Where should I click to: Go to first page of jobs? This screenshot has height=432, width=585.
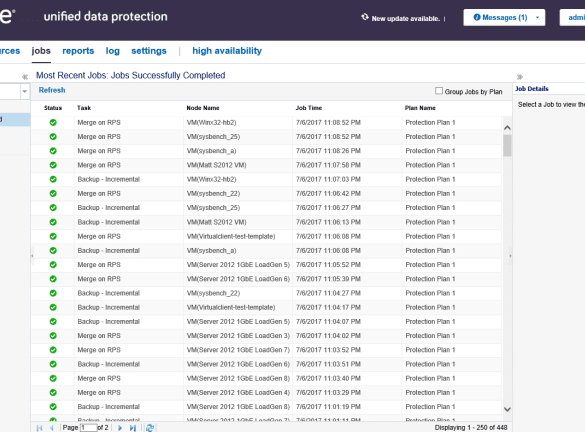40,428
